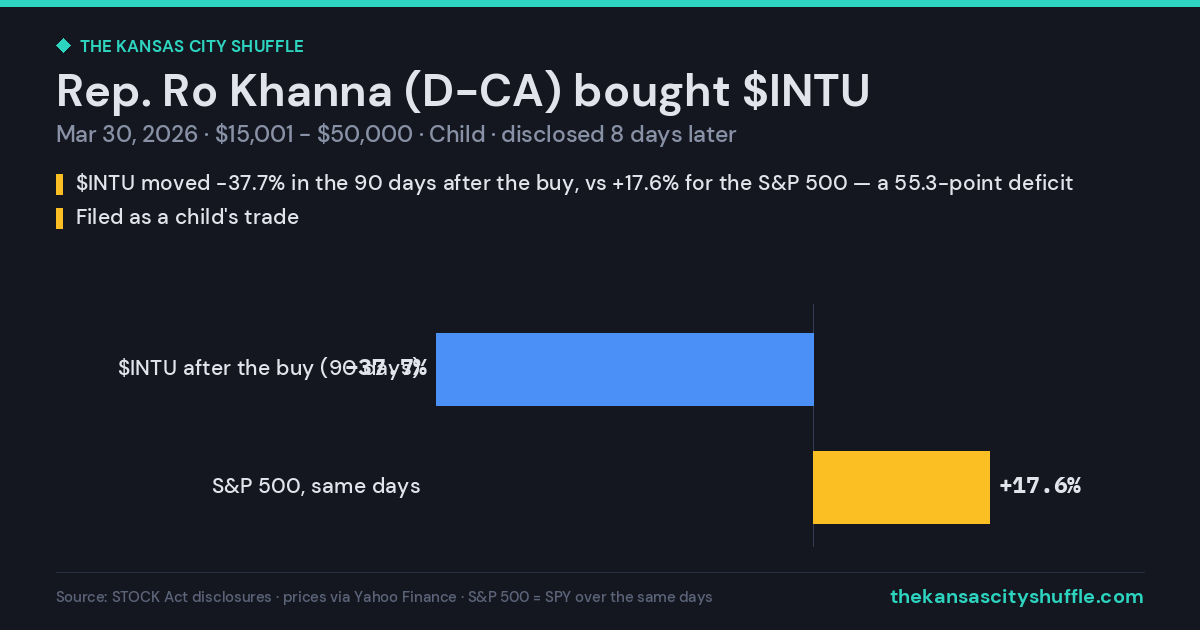1200x630 pixels.
Task: Click the yellow marker beside the 55.3-point deficit note
Action: (x=59, y=184)
